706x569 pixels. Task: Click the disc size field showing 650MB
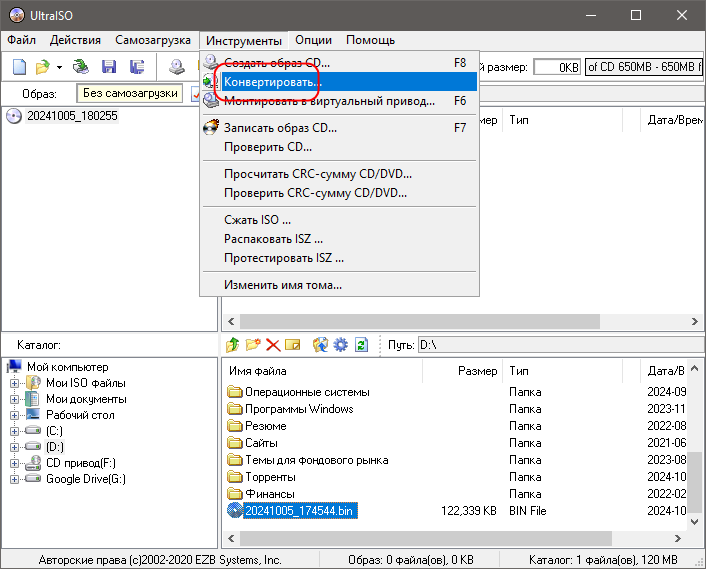pos(643,67)
